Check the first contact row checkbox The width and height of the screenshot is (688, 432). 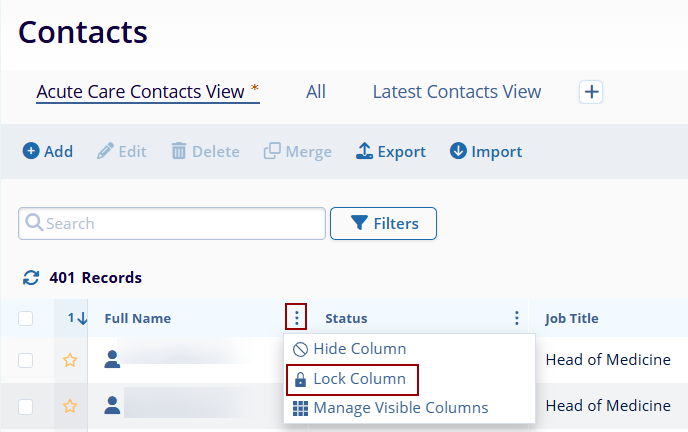[x=26, y=360]
